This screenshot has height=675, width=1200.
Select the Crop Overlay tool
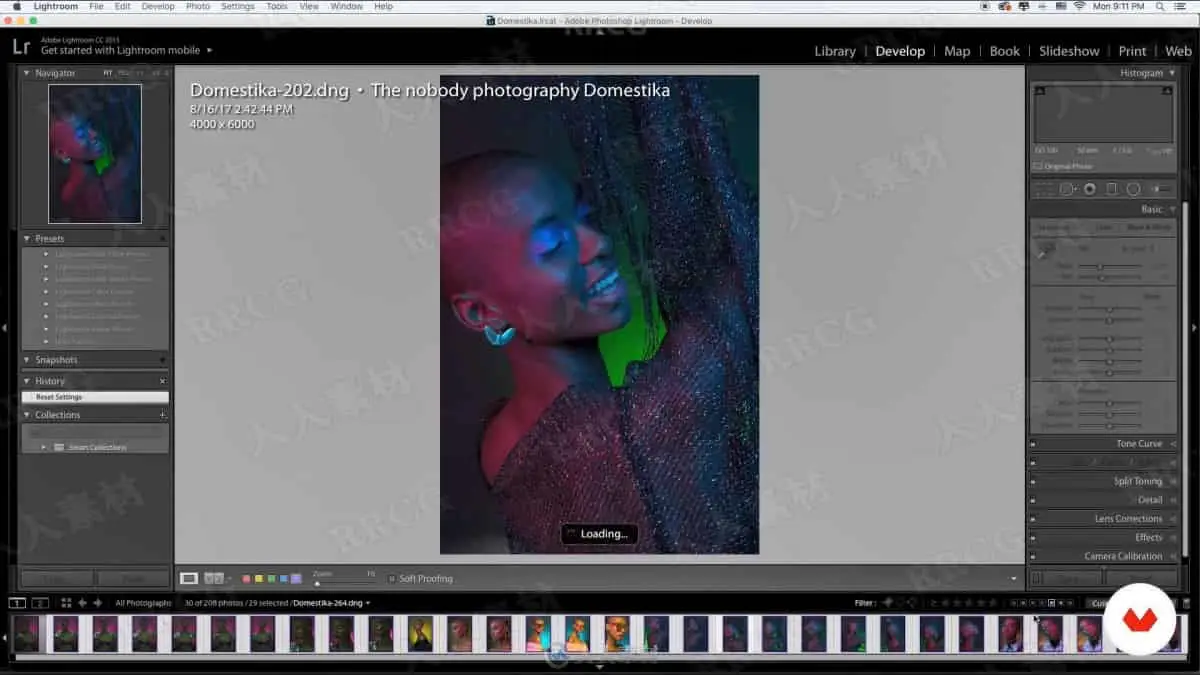tap(1044, 189)
